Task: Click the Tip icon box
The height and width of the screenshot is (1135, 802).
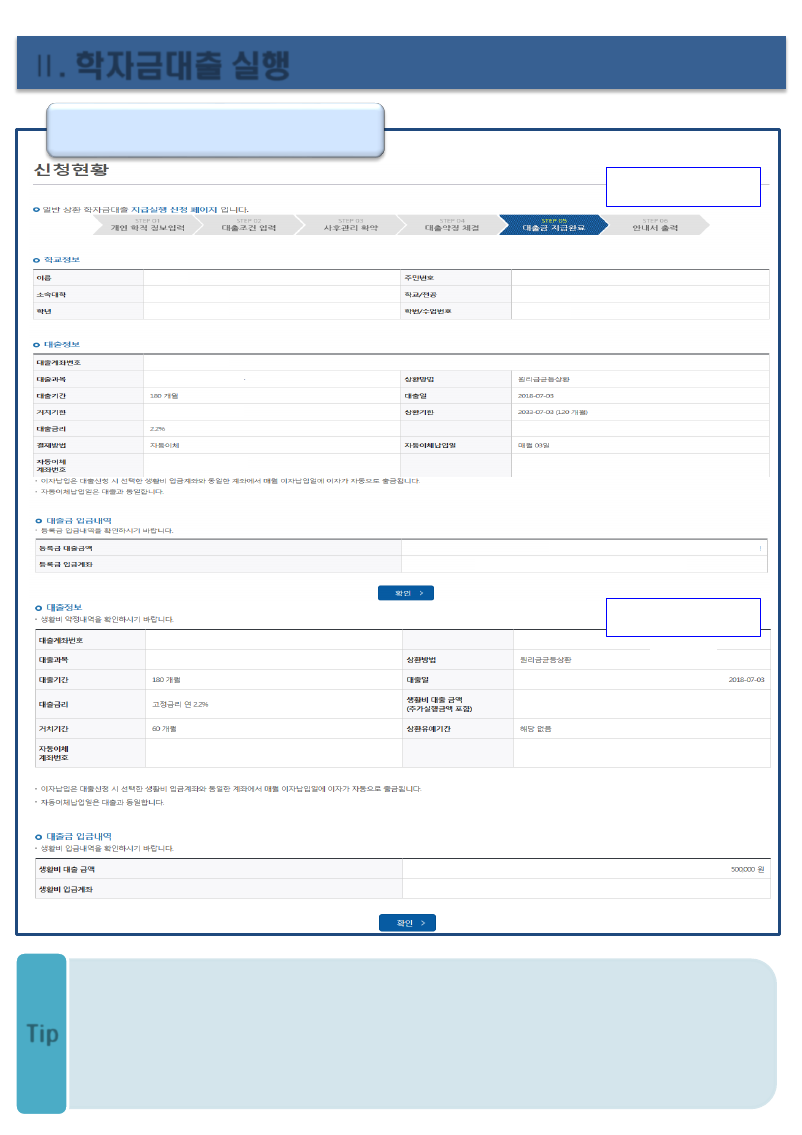Action: (x=42, y=1034)
